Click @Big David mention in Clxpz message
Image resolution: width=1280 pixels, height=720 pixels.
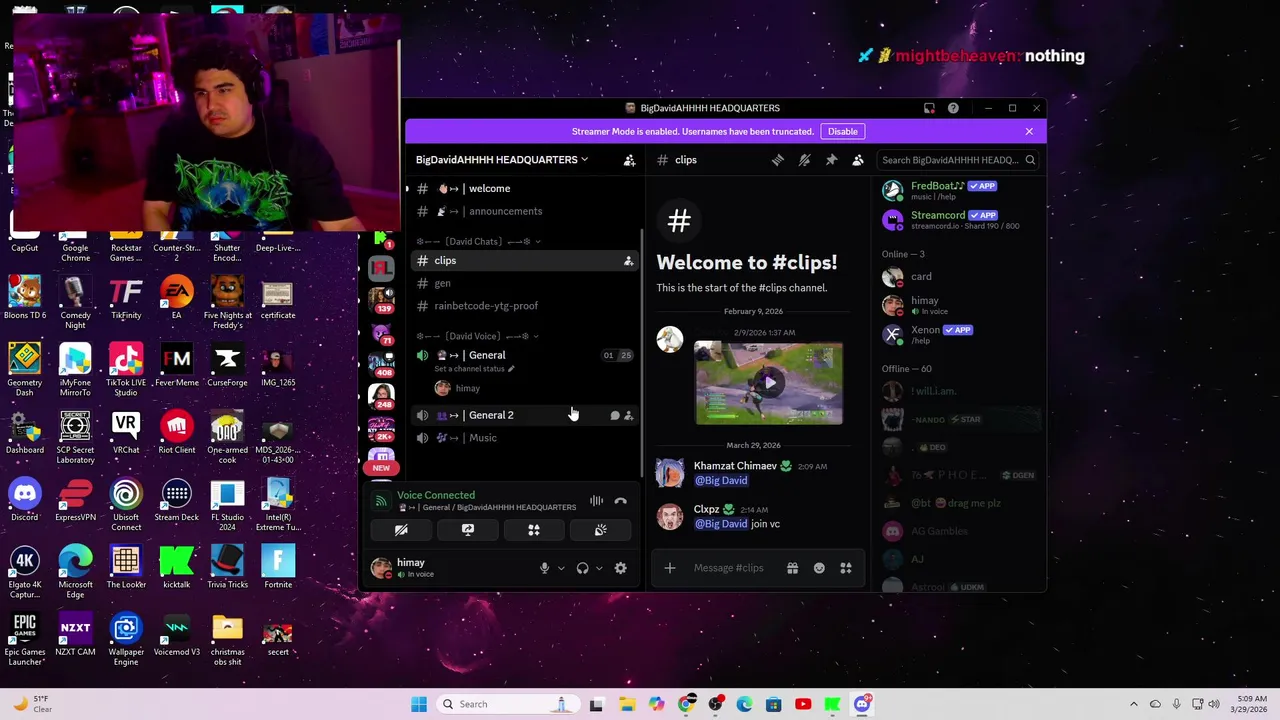point(721,524)
